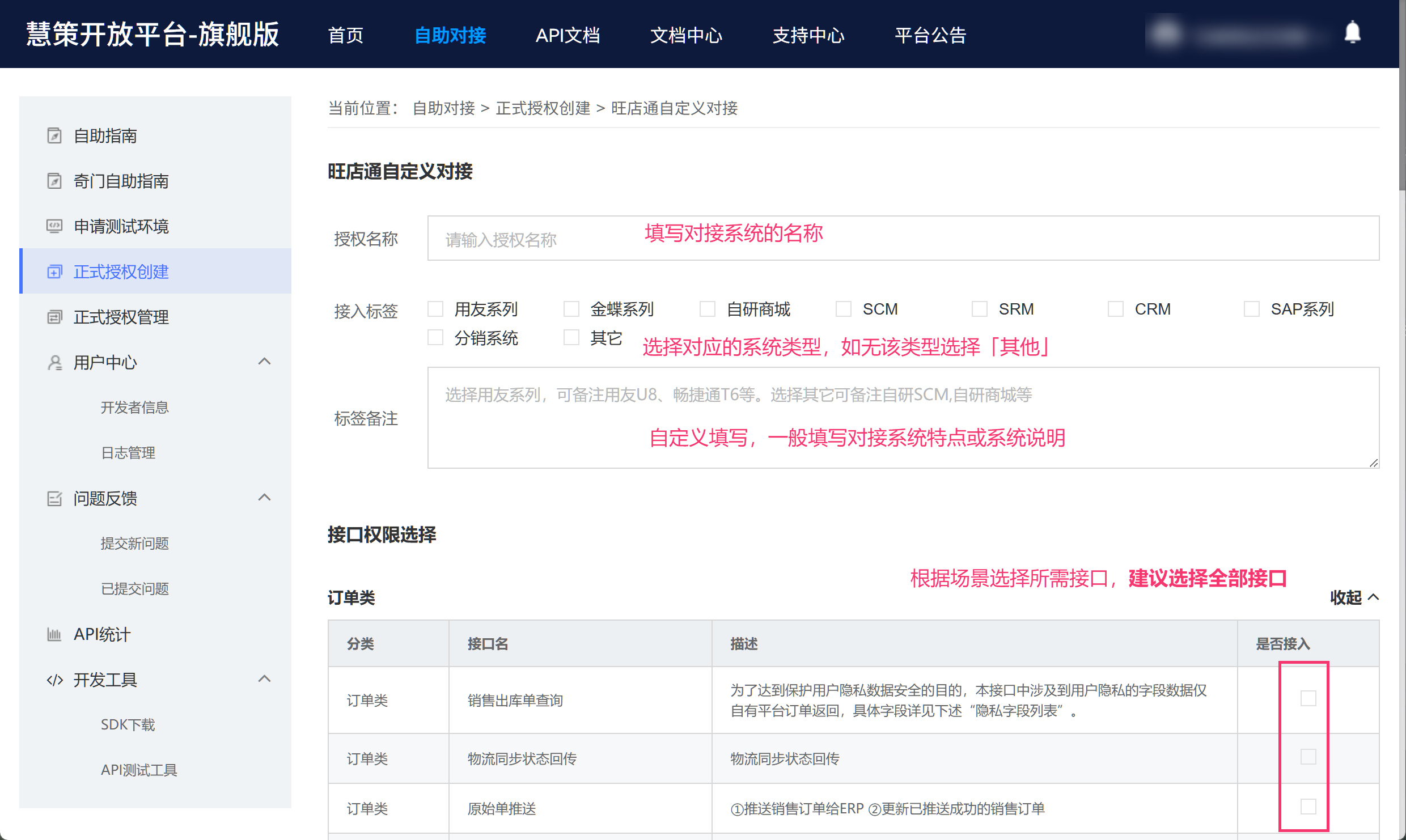View 平台公告 navigation item

click(x=931, y=35)
